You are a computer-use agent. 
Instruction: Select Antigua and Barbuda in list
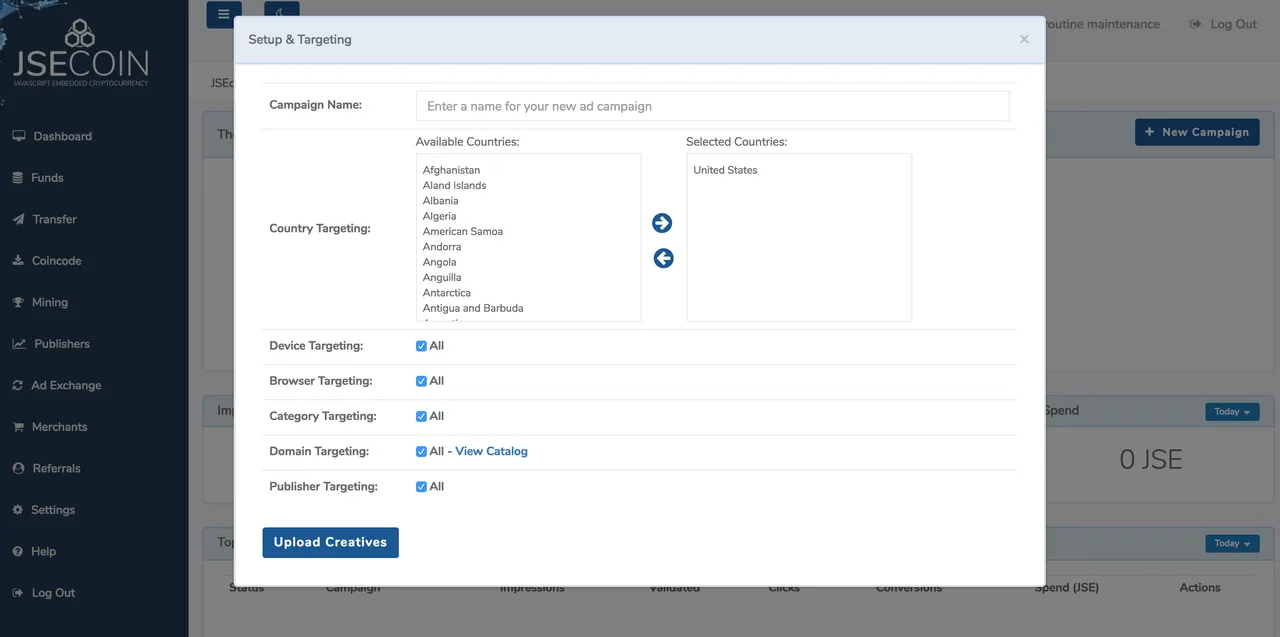473,308
